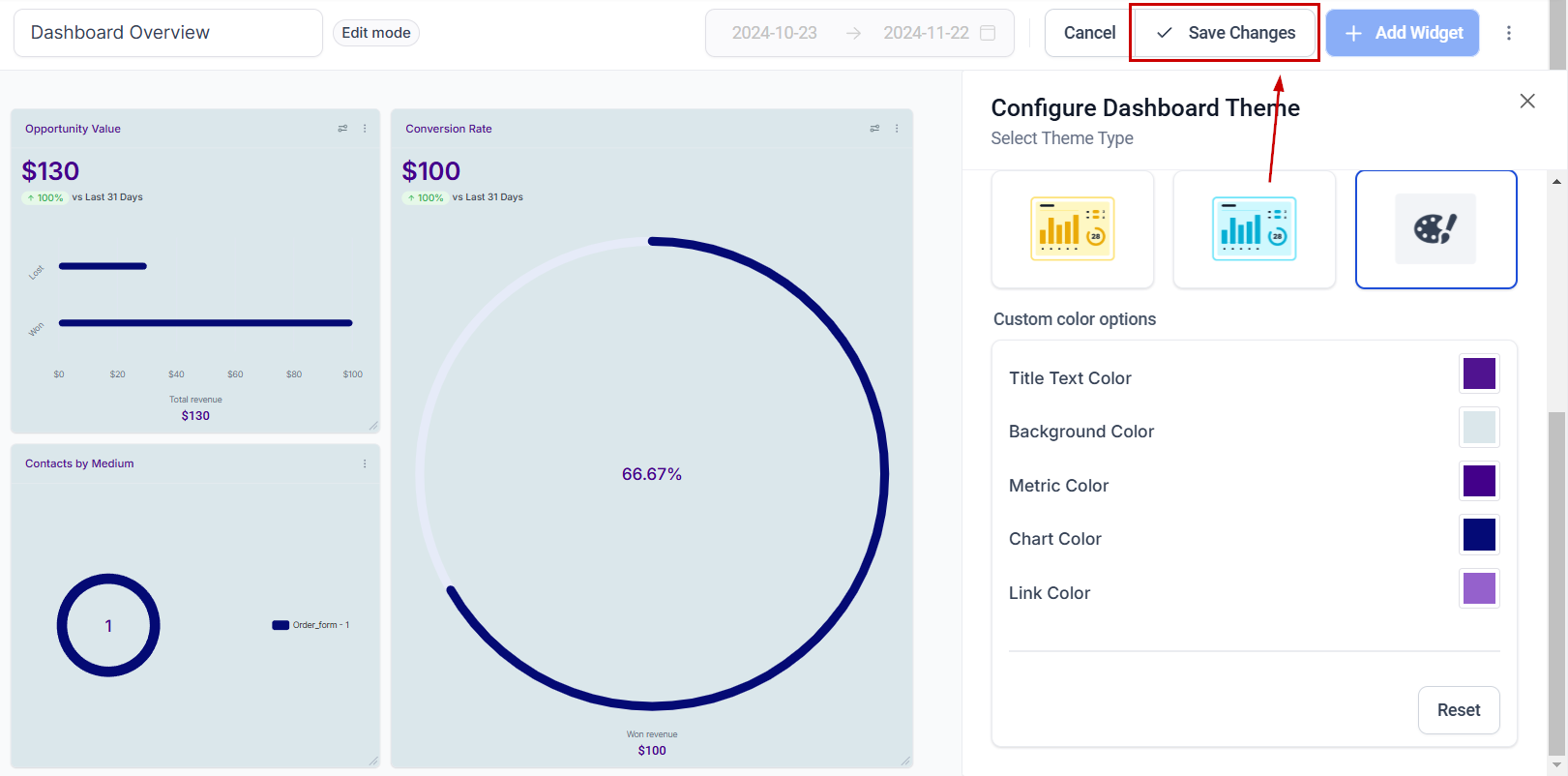
Task: Click the Select Theme Type subtitle
Action: 1062,138
